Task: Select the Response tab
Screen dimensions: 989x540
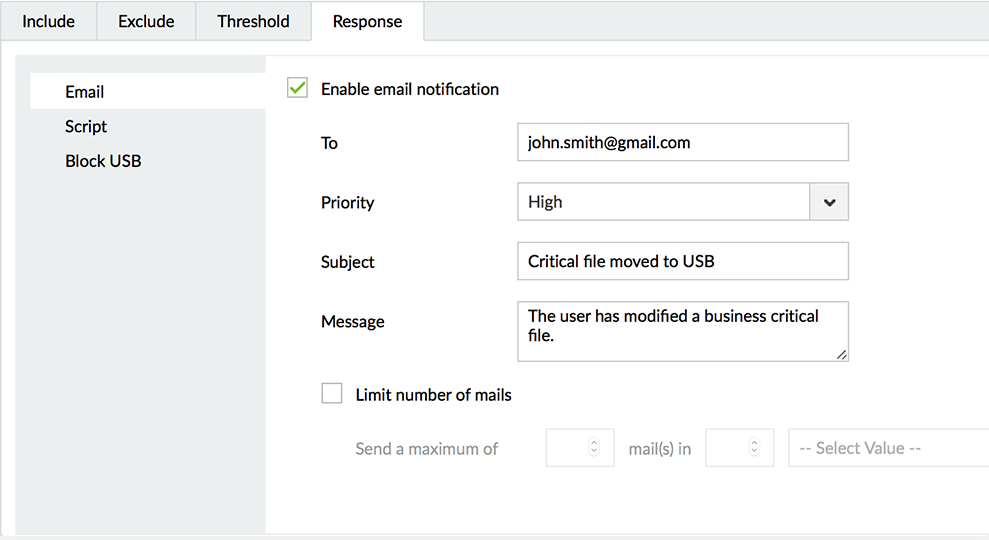Action: (367, 21)
